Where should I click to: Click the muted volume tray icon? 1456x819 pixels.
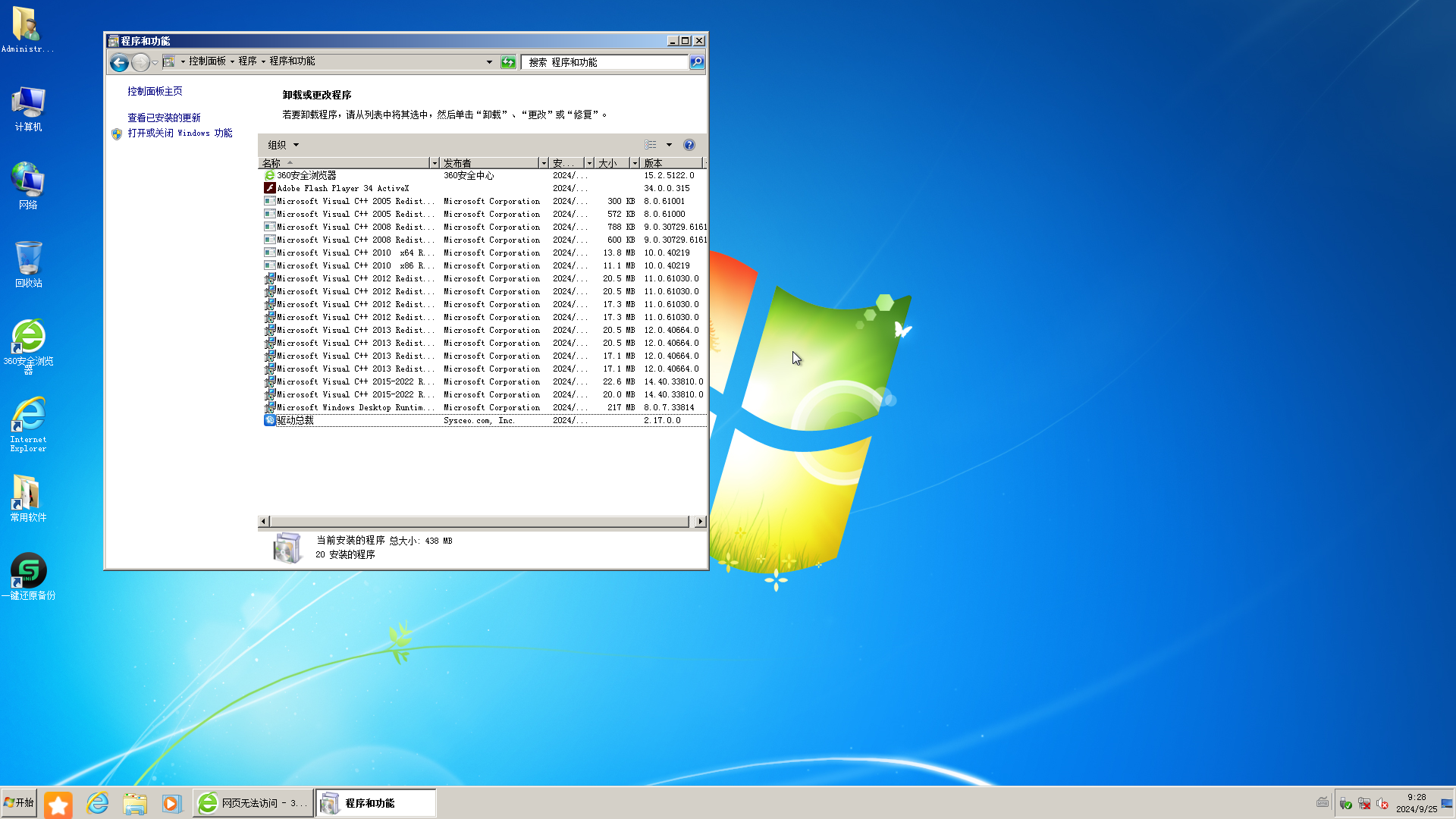pyautogui.click(x=1382, y=804)
